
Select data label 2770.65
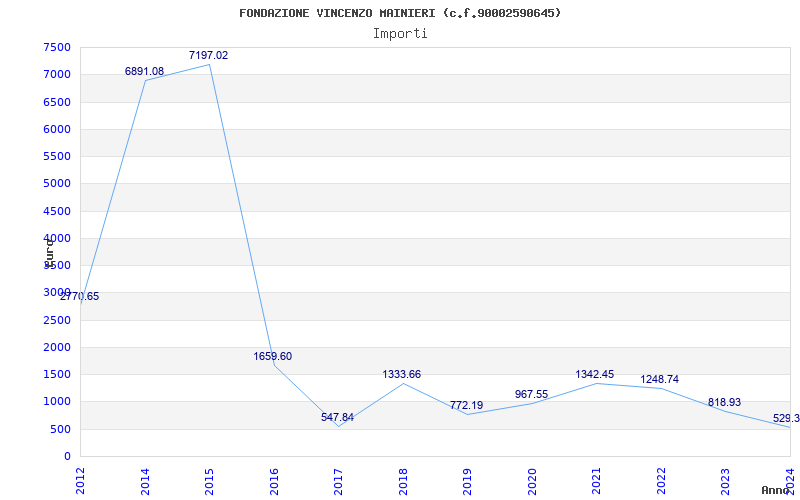point(80,296)
